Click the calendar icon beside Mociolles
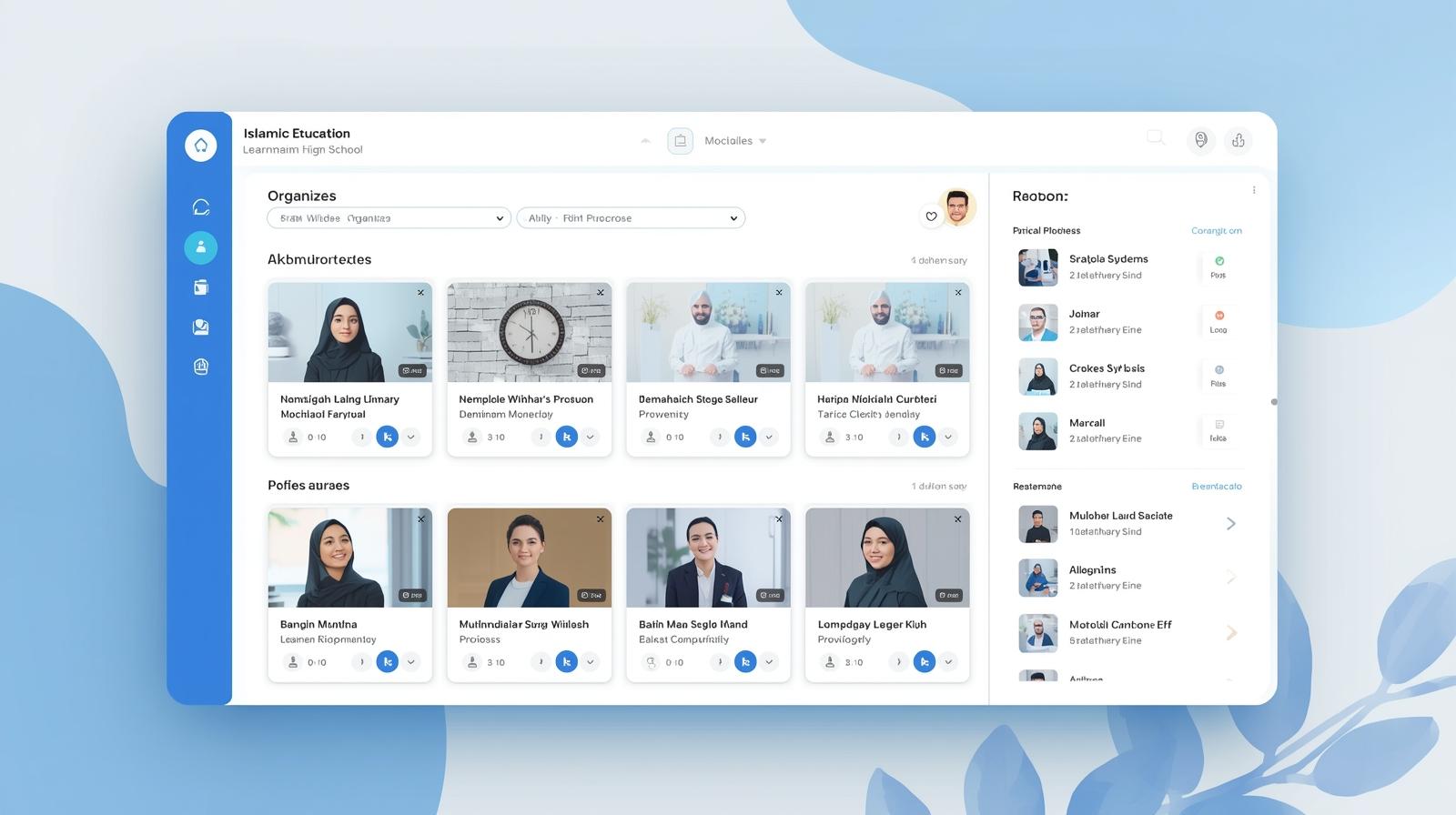 pos(680,141)
